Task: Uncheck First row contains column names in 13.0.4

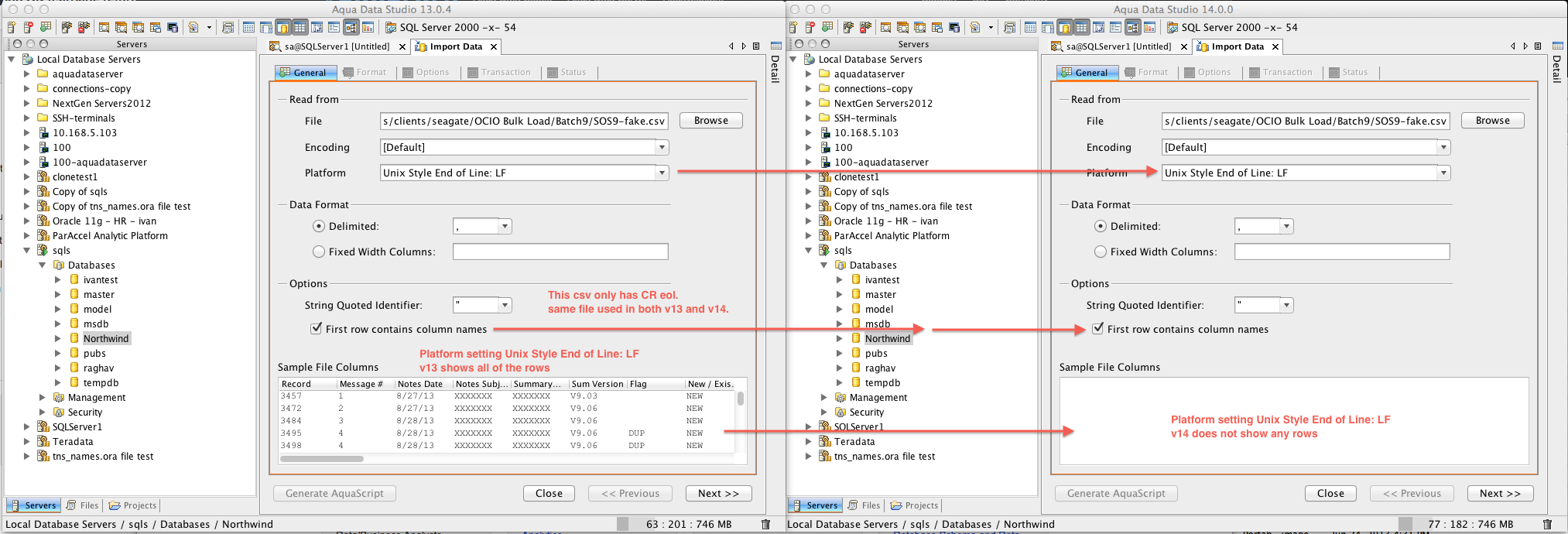Action: tap(316, 328)
